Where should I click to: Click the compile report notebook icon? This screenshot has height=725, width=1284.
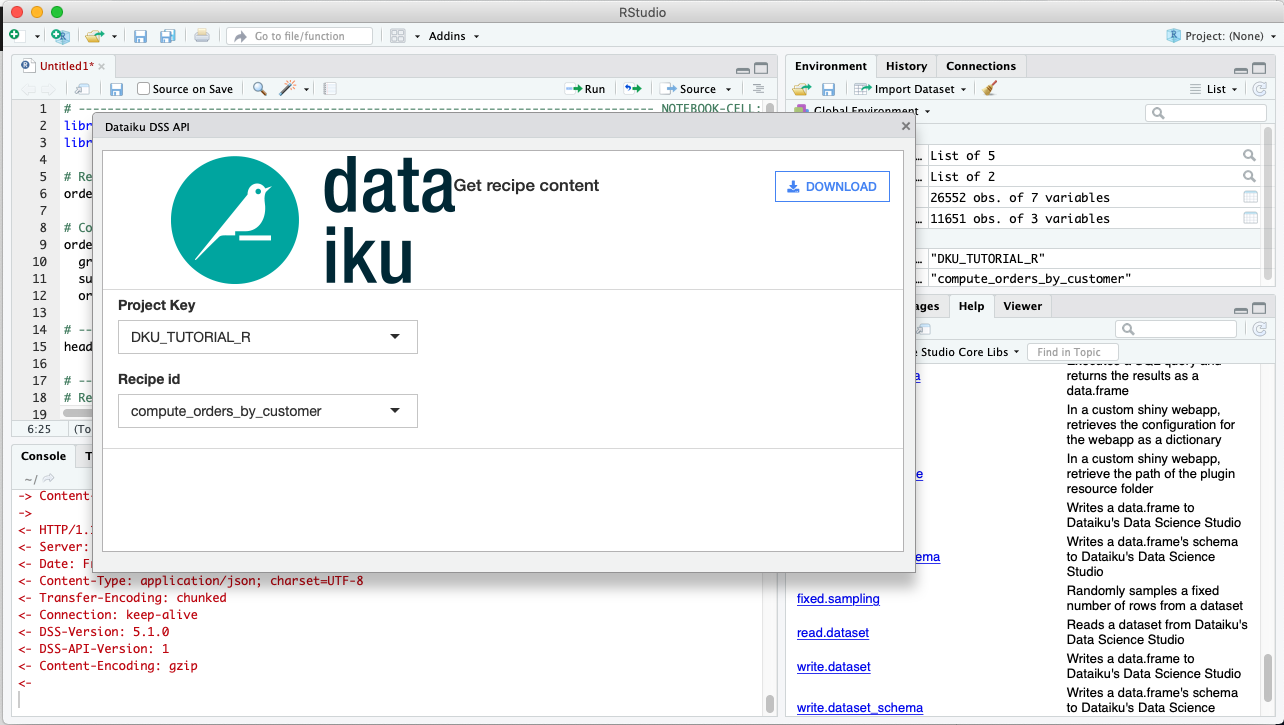click(x=330, y=89)
